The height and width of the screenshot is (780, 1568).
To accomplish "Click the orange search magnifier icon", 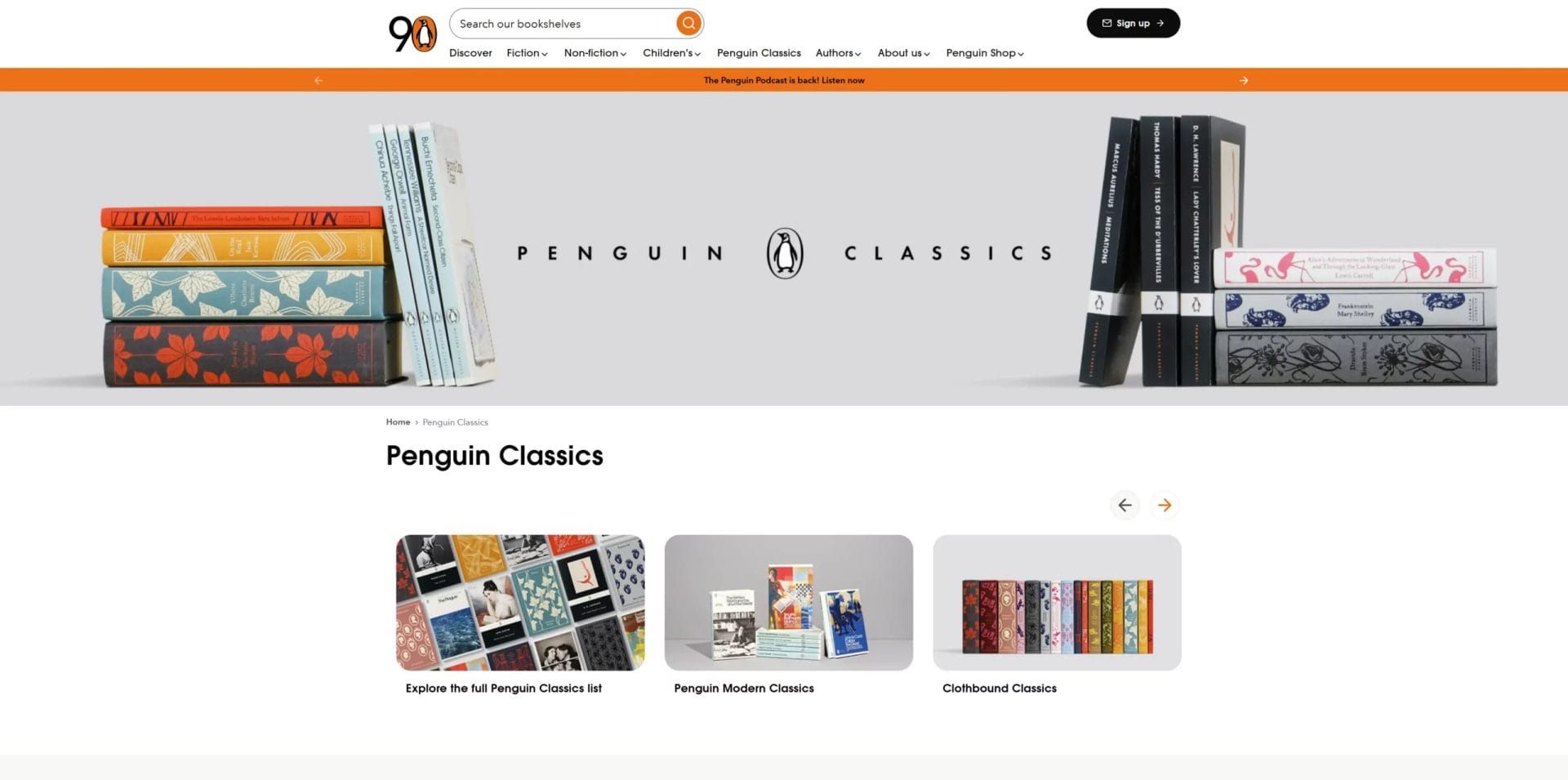I will tap(688, 23).
